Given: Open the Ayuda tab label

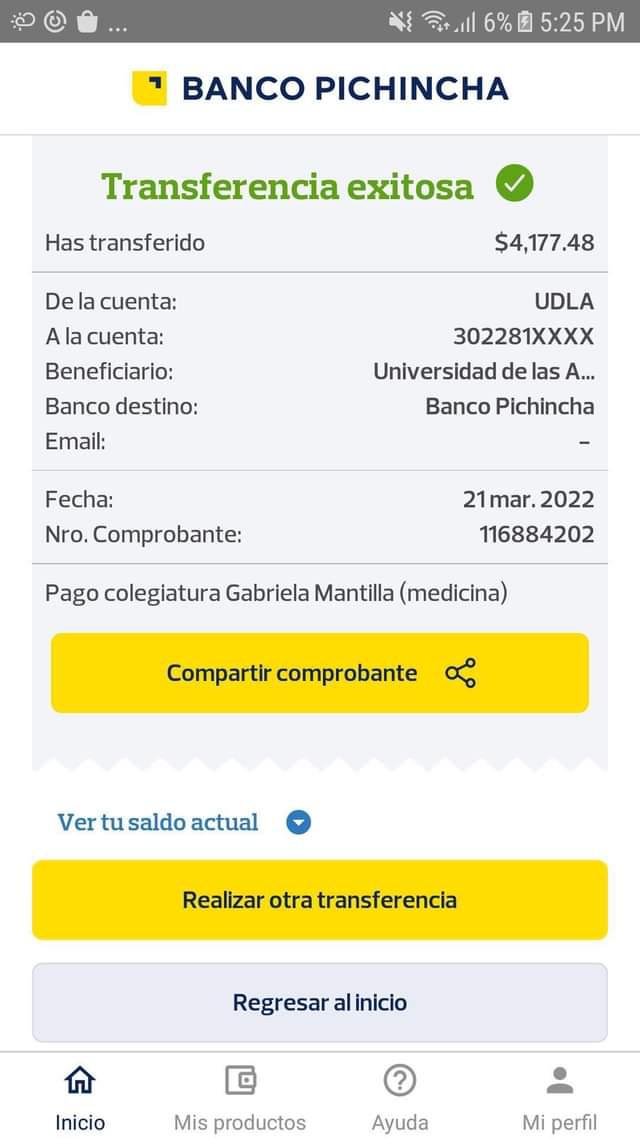Looking at the screenshot, I should pos(400,1122).
